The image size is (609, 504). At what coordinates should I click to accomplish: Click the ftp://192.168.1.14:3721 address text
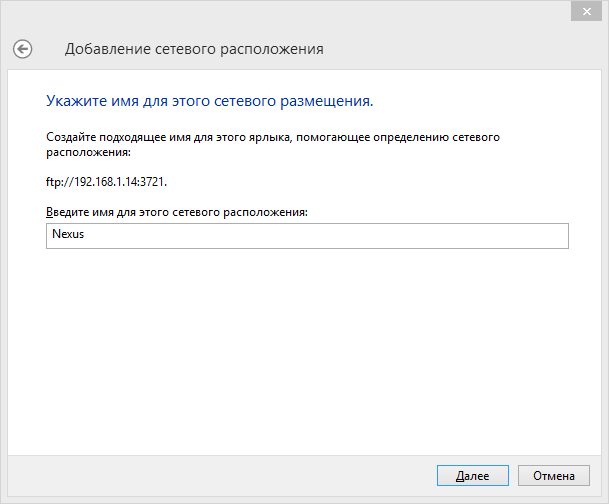point(106,183)
